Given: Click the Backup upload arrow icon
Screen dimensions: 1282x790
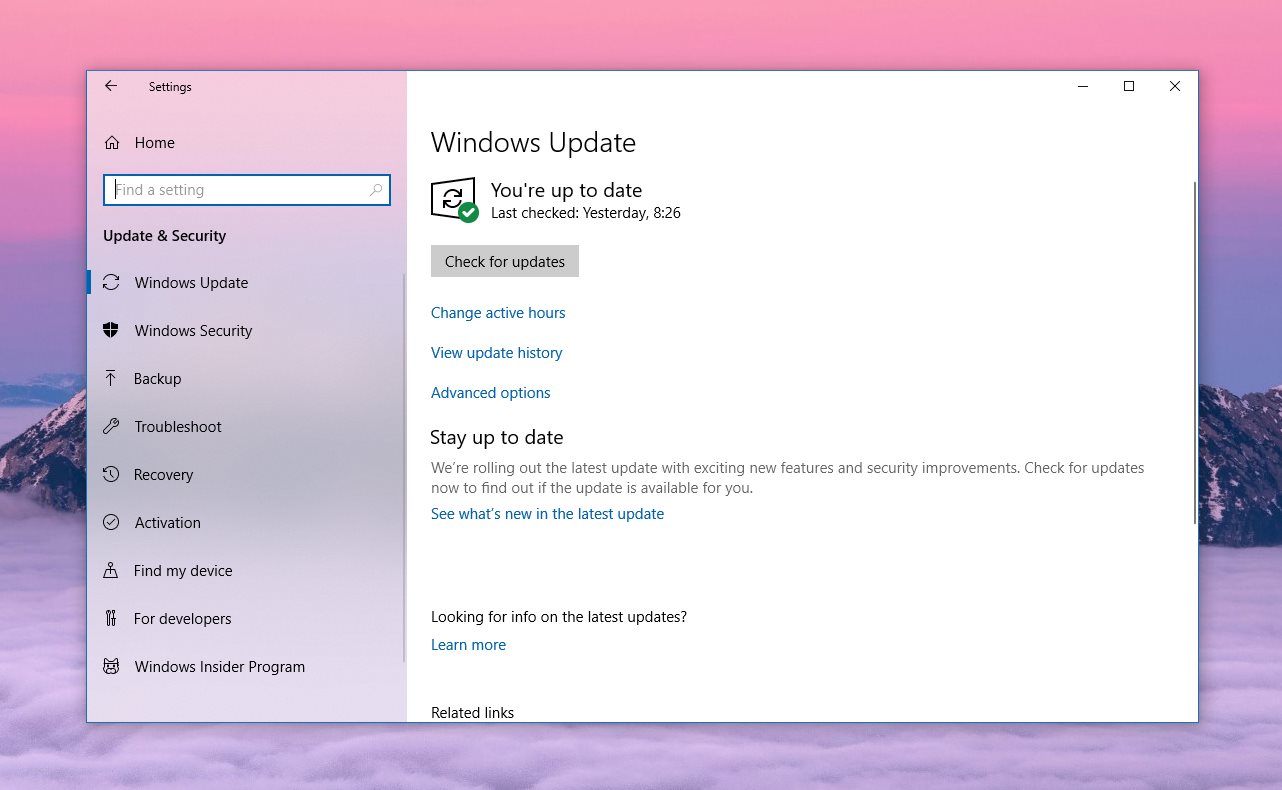Looking at the screenshot, I should coord(111,379).
